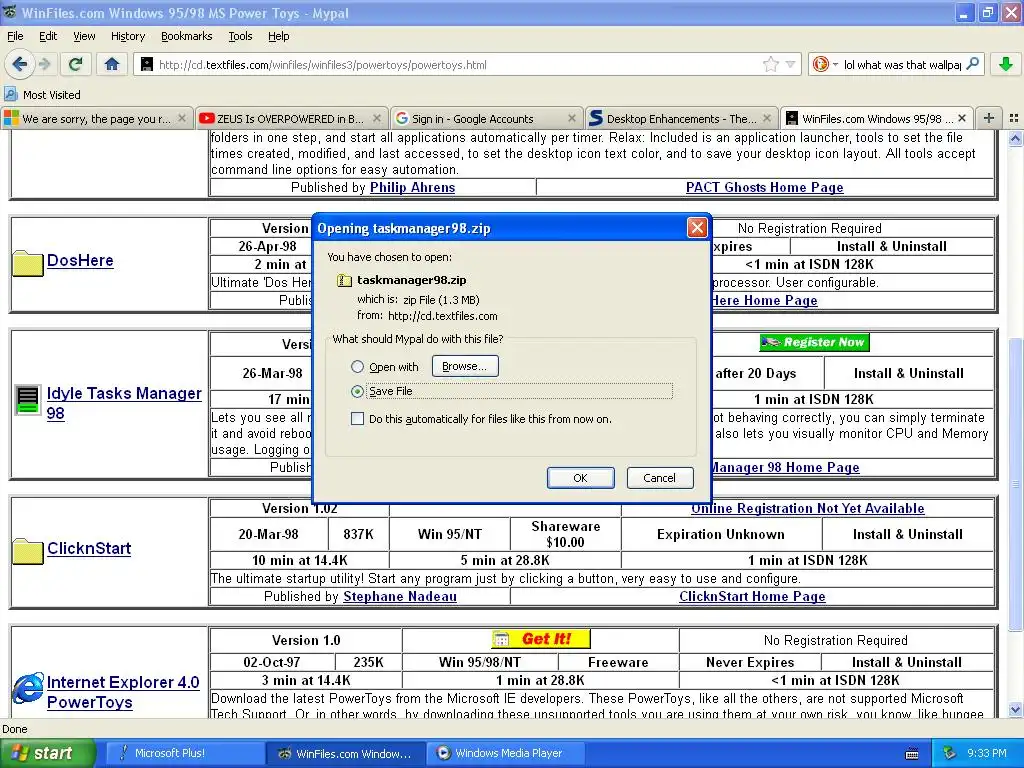This screenshot has height=768, width=1024.
Task: Click the site identity icon in URL bar
Action: coord(147,64)
